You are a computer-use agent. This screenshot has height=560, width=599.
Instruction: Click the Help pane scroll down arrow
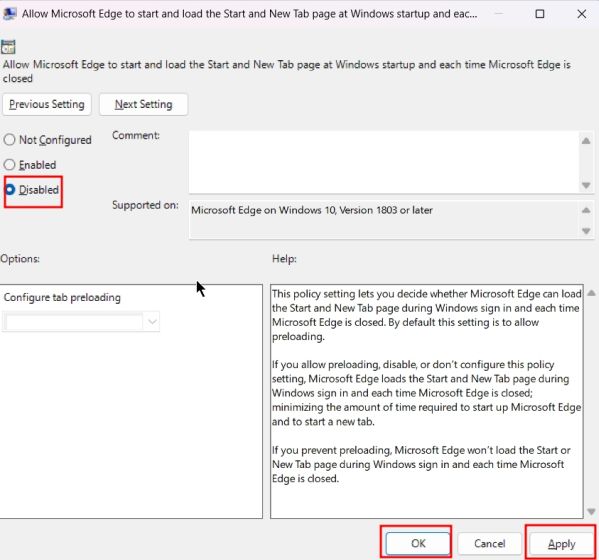pyautogui.click(x=591, y=511)
